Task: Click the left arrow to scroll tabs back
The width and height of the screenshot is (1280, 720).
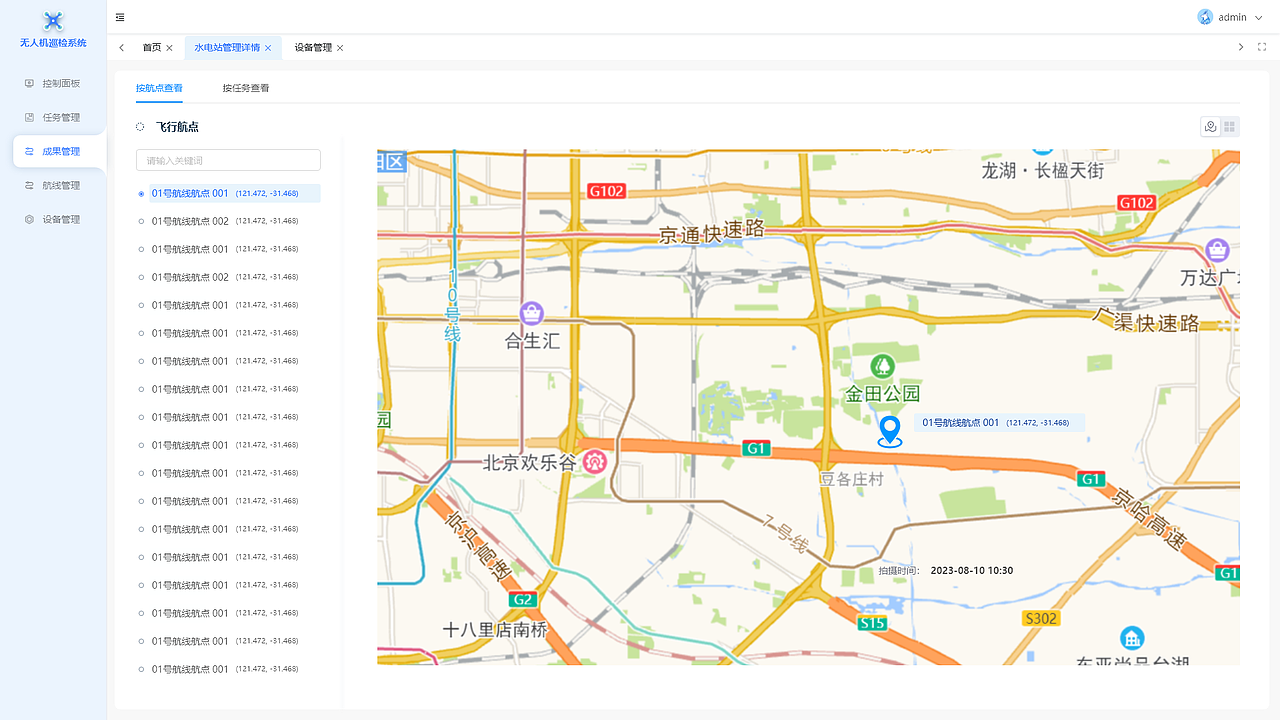Action: tap(121, 47)
